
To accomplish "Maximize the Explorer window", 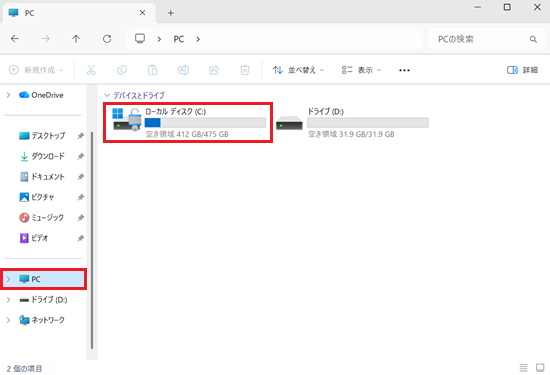I will tap(507, 7).
